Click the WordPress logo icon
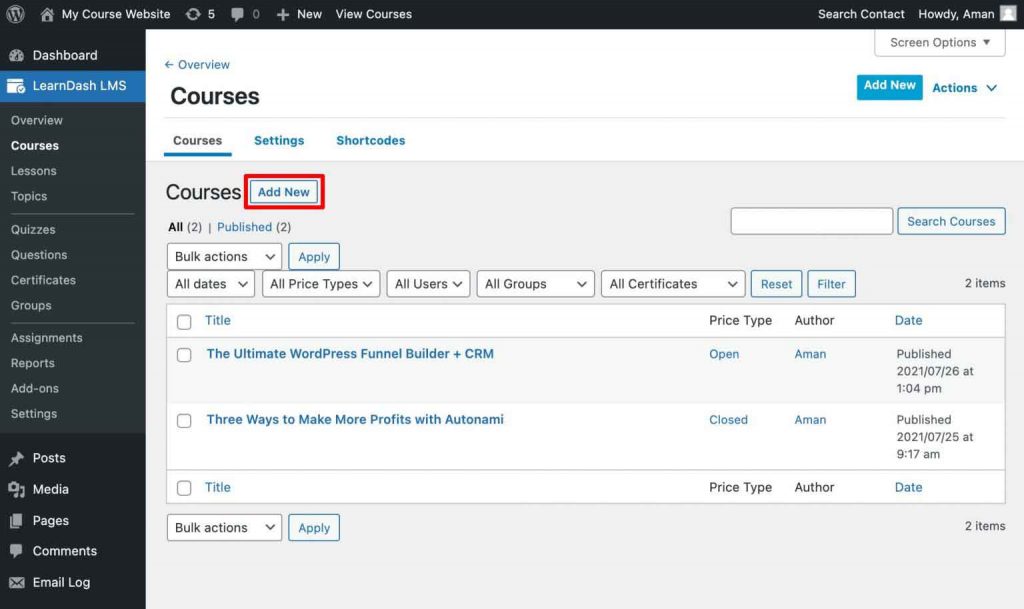Screen dimensions: 1024x609 pyautogui.click(x=15, y=14)
